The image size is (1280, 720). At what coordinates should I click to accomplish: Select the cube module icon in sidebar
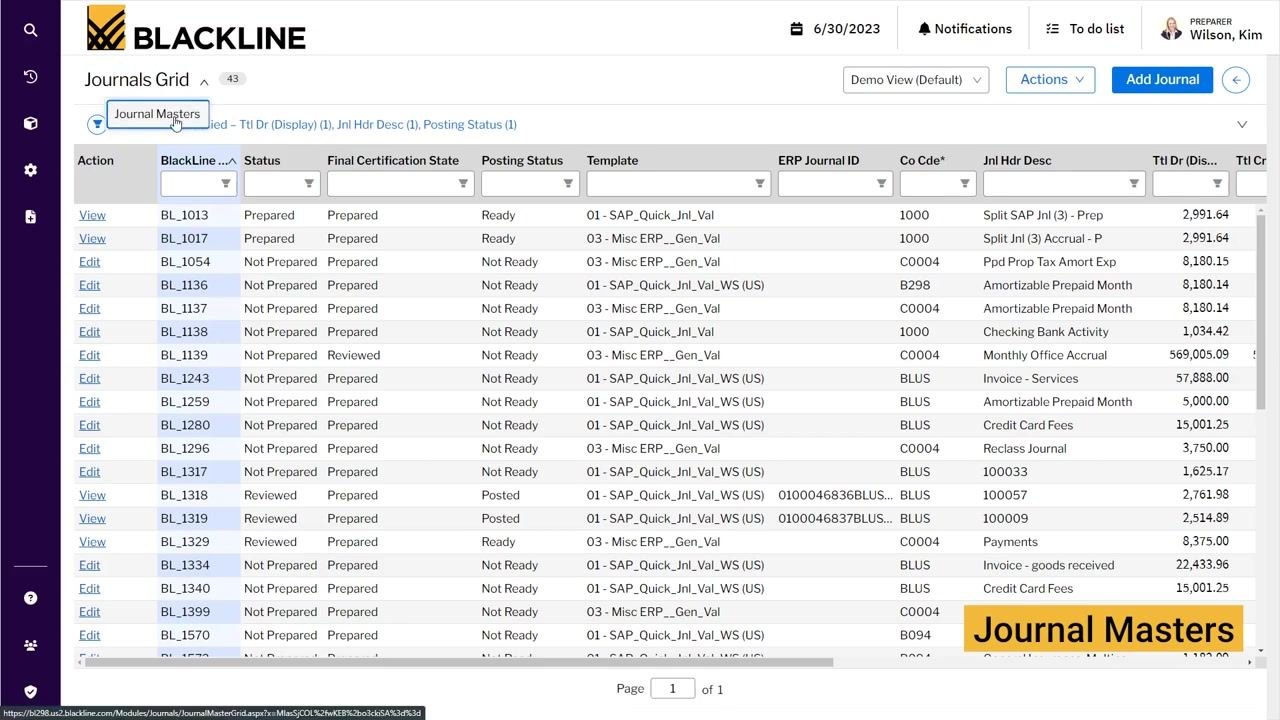30,123
